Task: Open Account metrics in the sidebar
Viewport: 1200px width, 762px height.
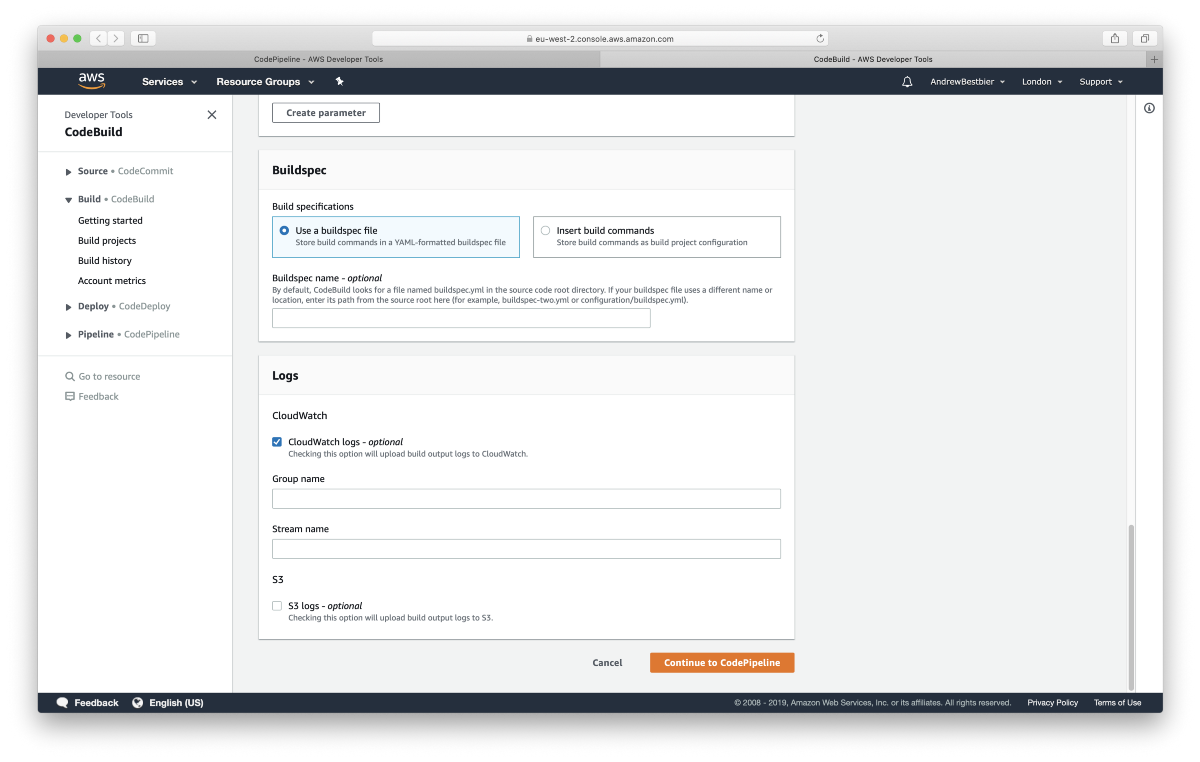Action: coord(112,281)
